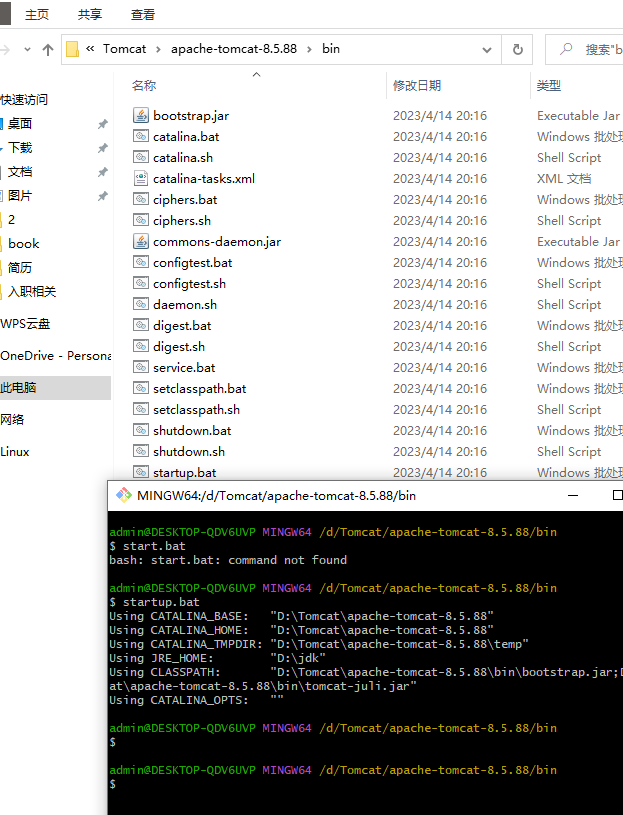This screenshot has height=815, width=623.
Task: Click the pin icon beside 图片
Action: tap(103, 196)
